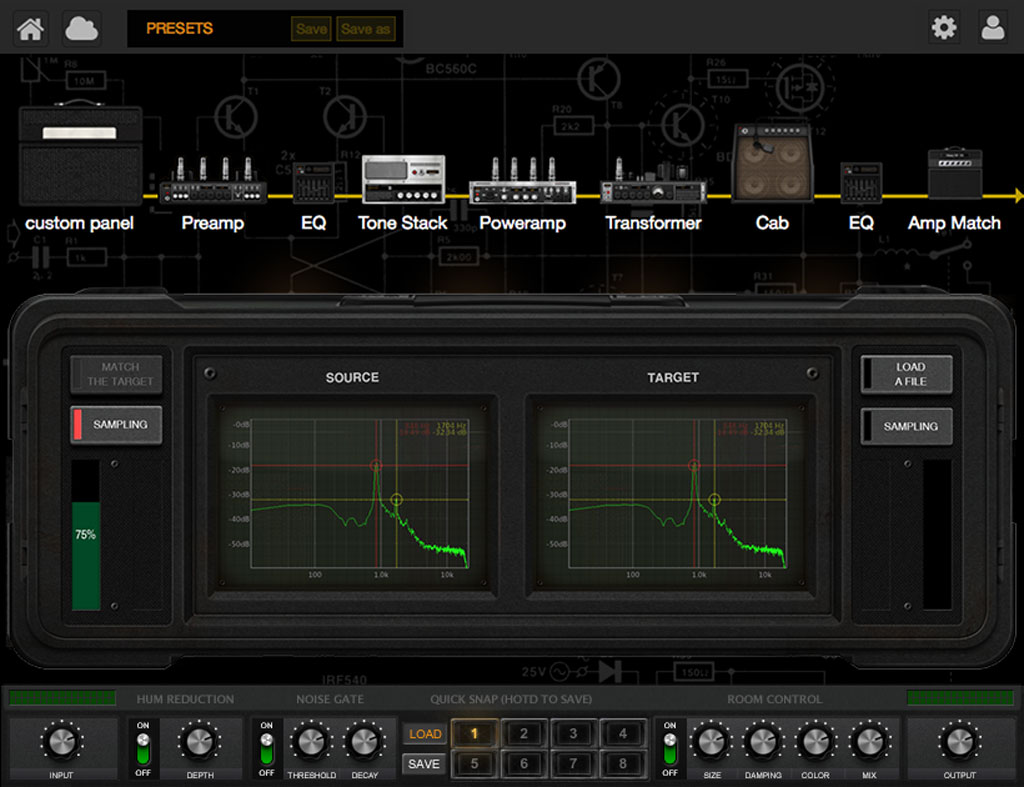Open settings via the gear icon
Screen dimensions: 1024x787
pyautogui.click(x=943, y=28)
